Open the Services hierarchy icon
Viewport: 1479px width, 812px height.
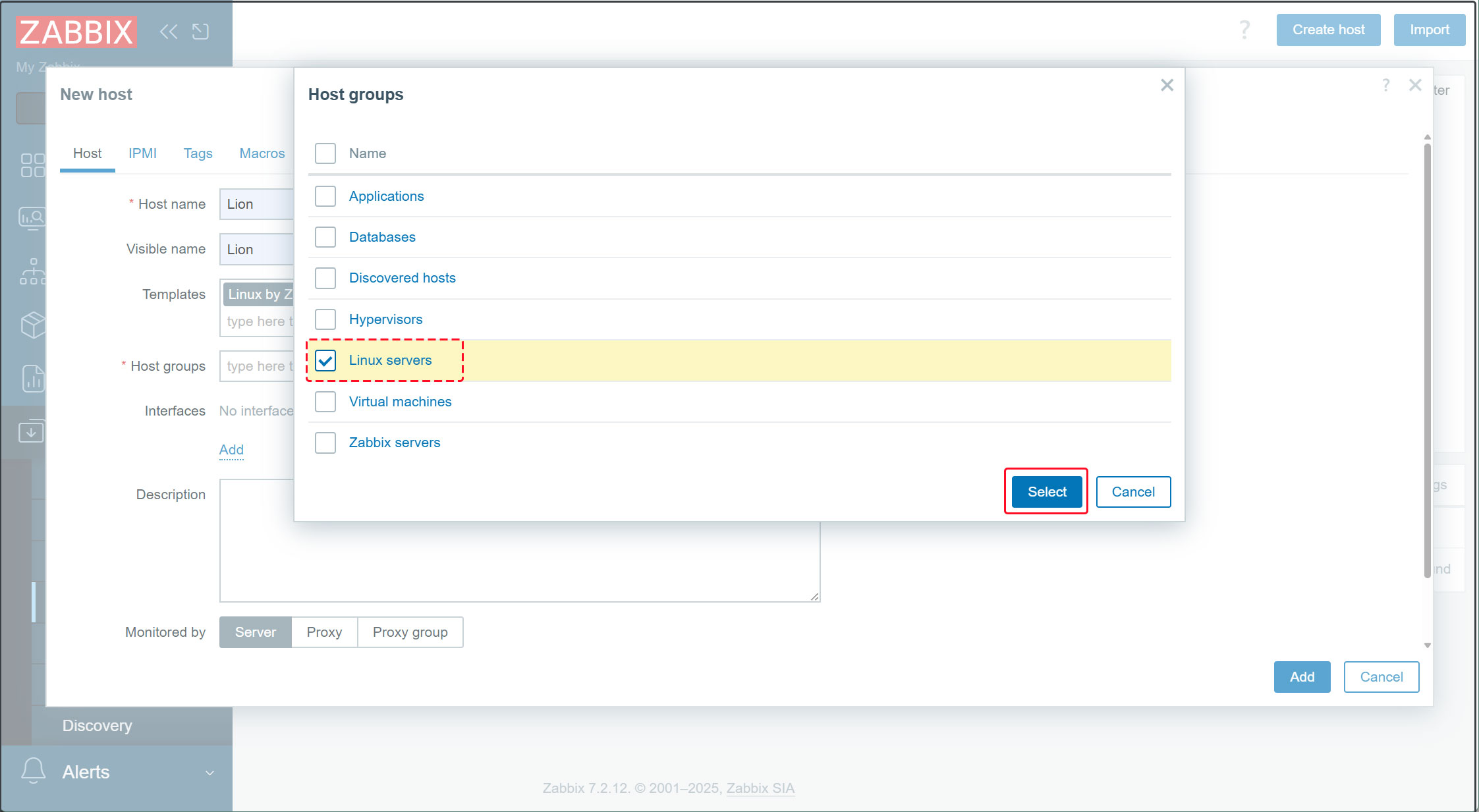(32, 271)
